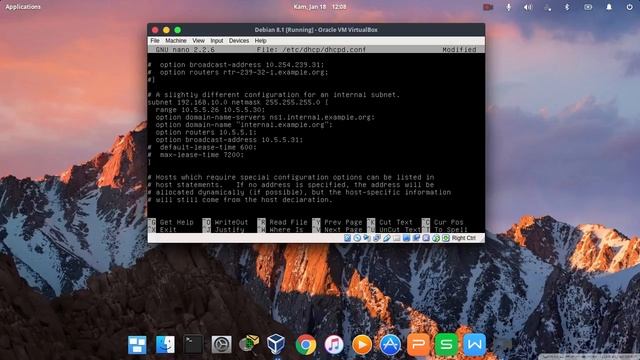The image size is (640, 360).
Task: Click the 'range 10.5.5.26 10.5.5.30' line
Action: (210, 110)
